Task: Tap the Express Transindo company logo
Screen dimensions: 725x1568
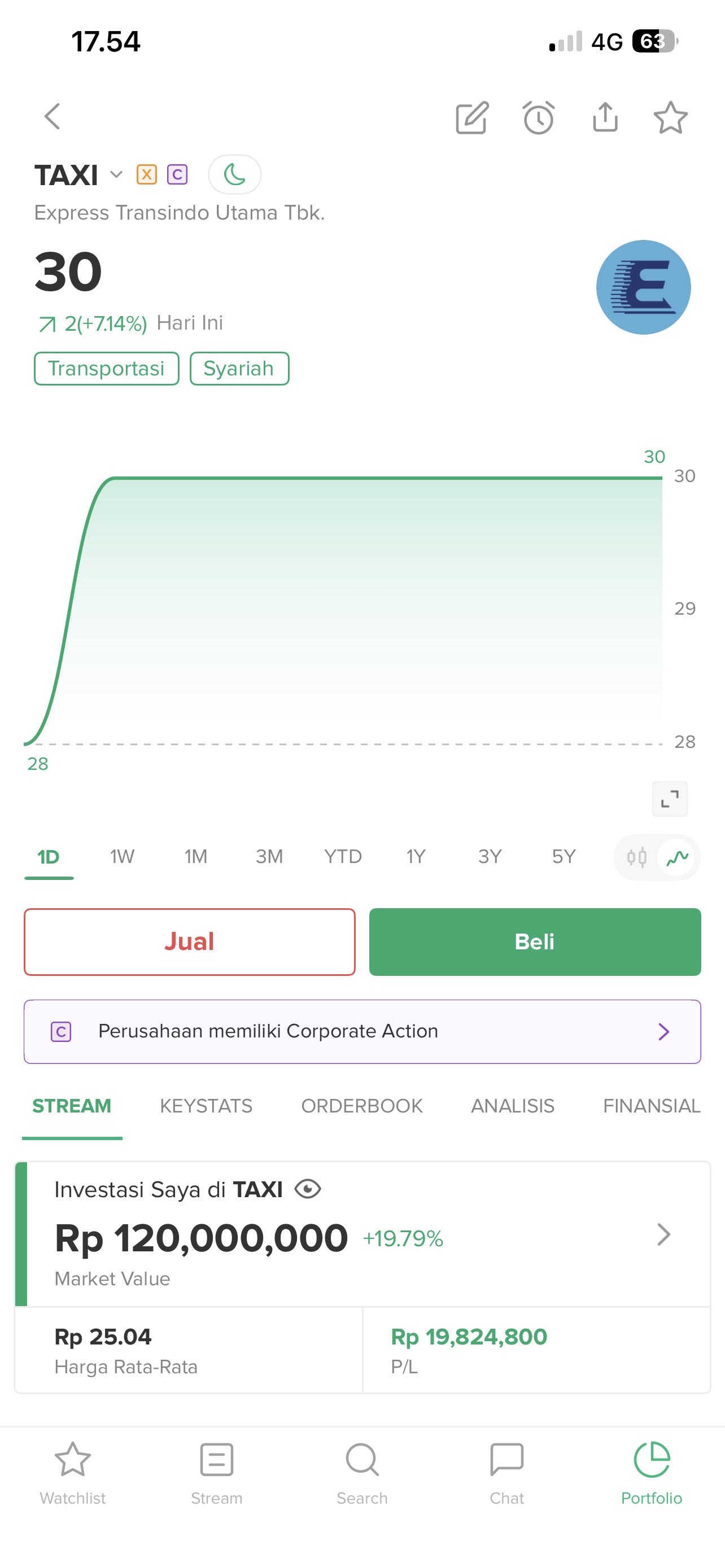Action: [x=644, y=287]
